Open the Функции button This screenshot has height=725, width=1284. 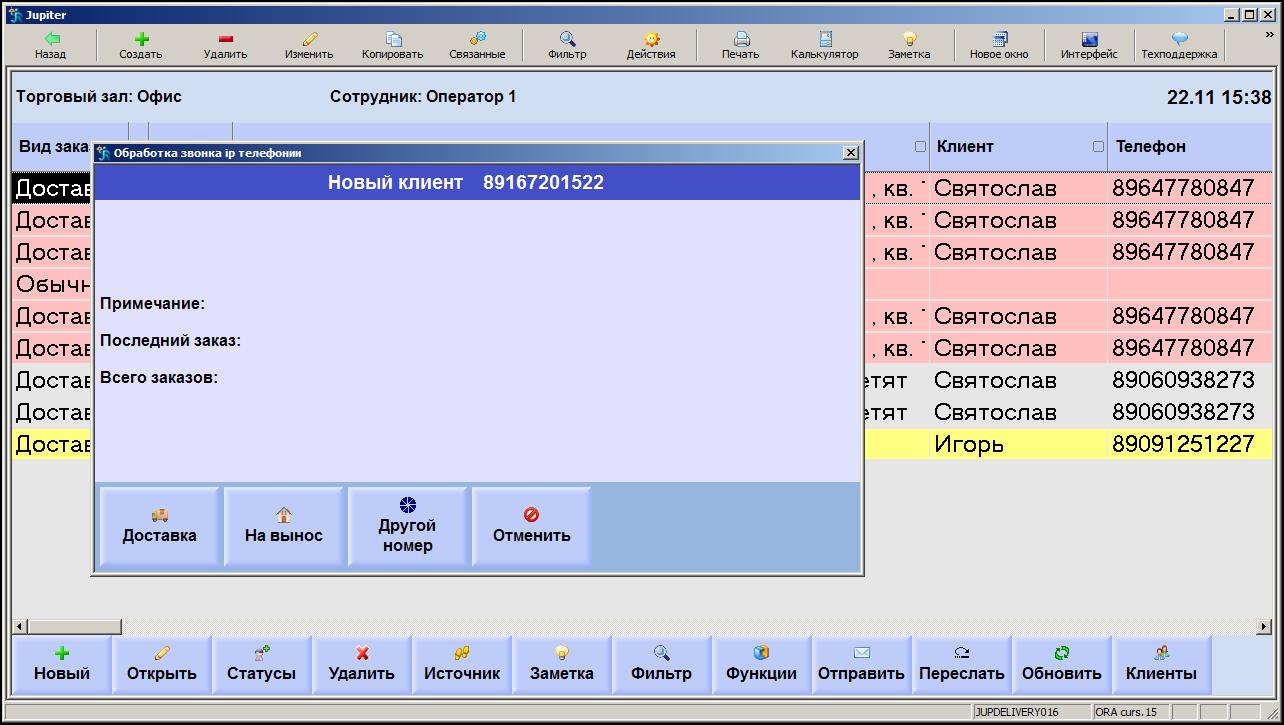[762, 664]
